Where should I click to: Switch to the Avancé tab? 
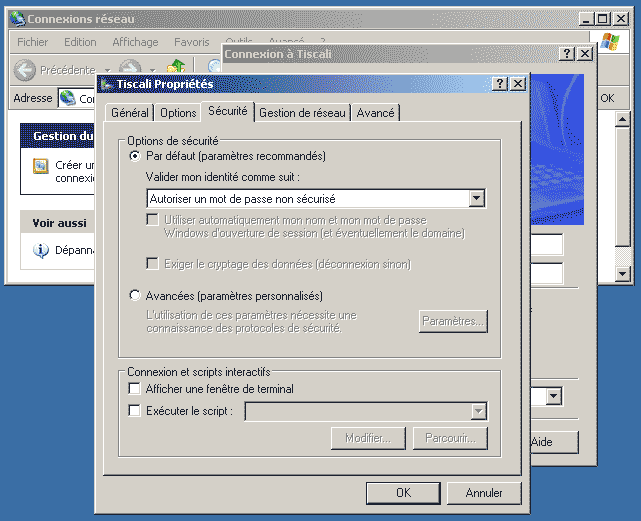coord(375,112)
